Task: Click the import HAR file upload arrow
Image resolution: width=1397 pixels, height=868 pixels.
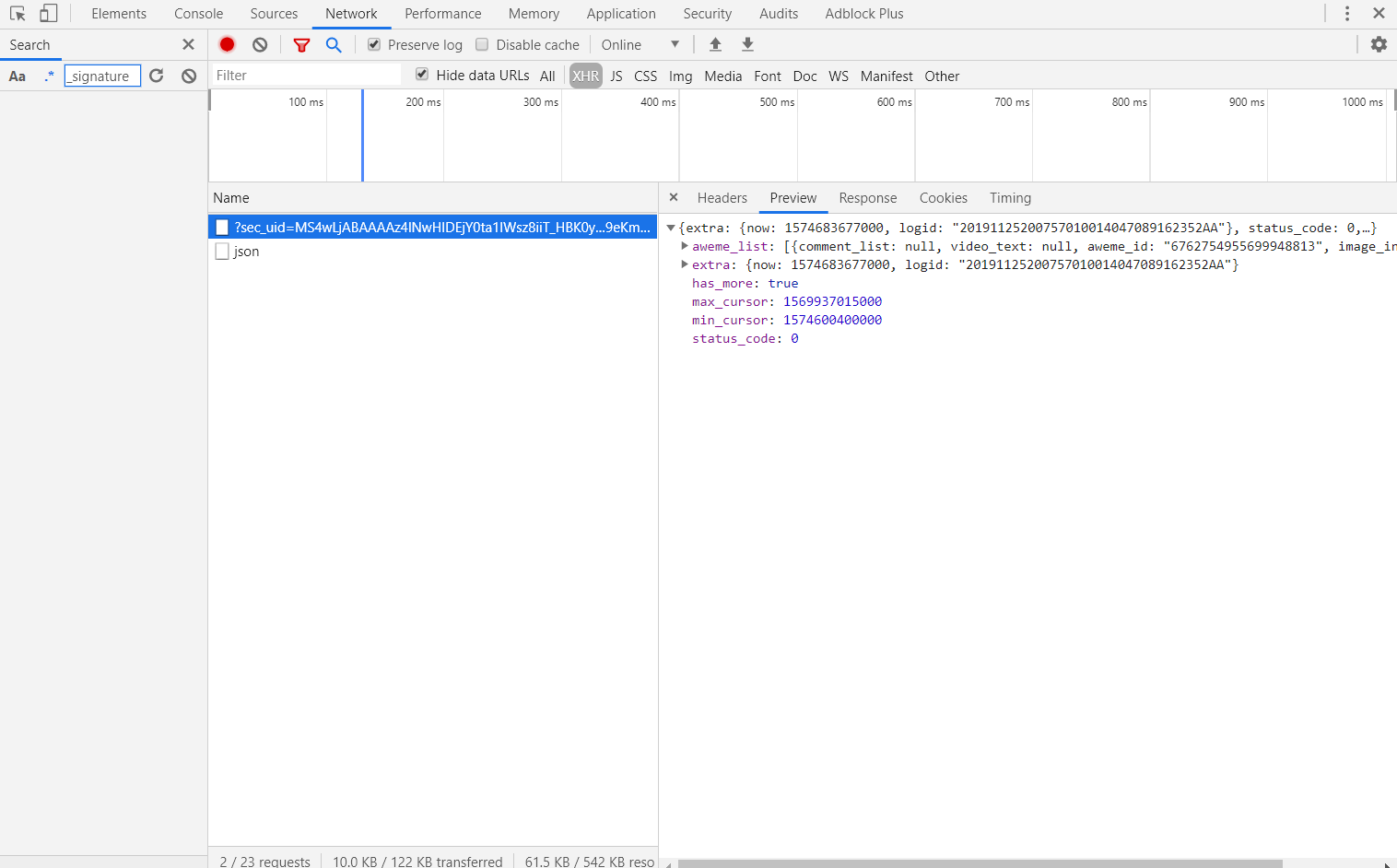Action: [x=715, y=44]
